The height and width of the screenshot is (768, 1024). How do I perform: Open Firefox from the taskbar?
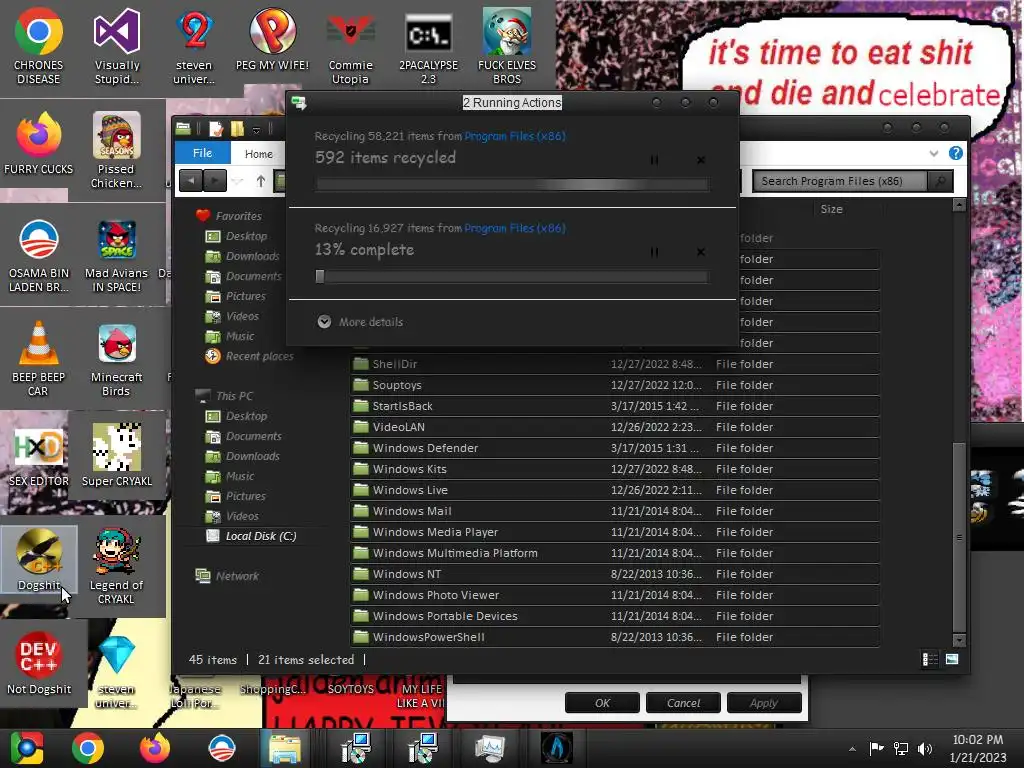pos(155,748)
